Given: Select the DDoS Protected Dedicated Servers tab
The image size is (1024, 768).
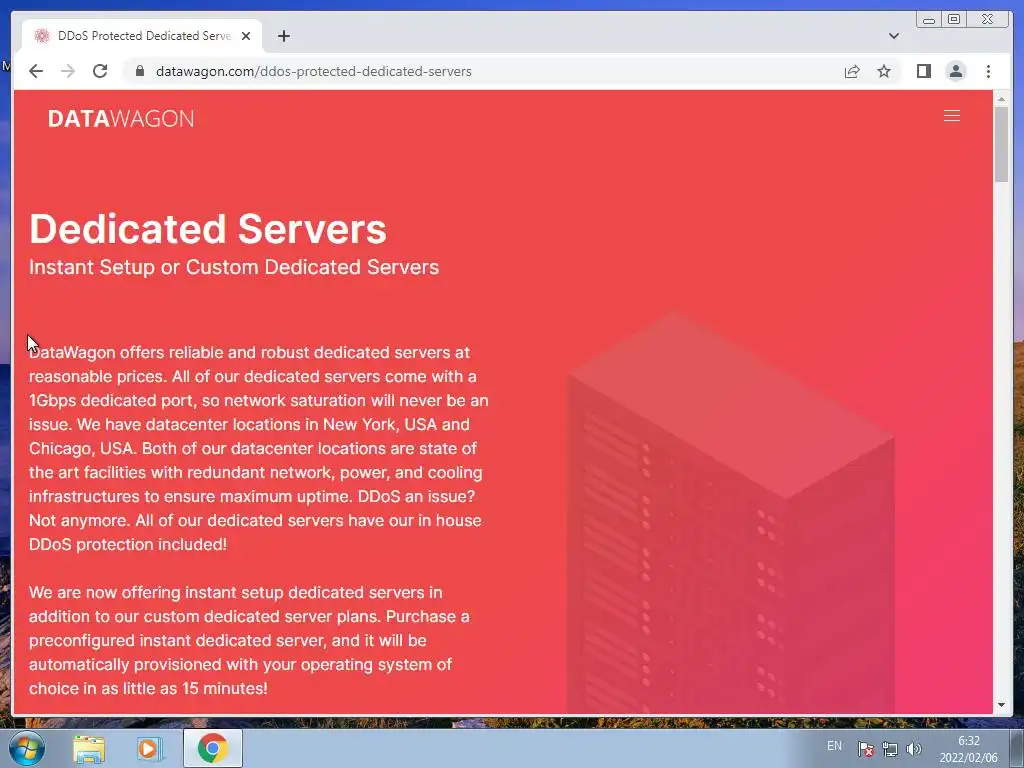Looking at the screenshot, I should (x=142, y=36).
